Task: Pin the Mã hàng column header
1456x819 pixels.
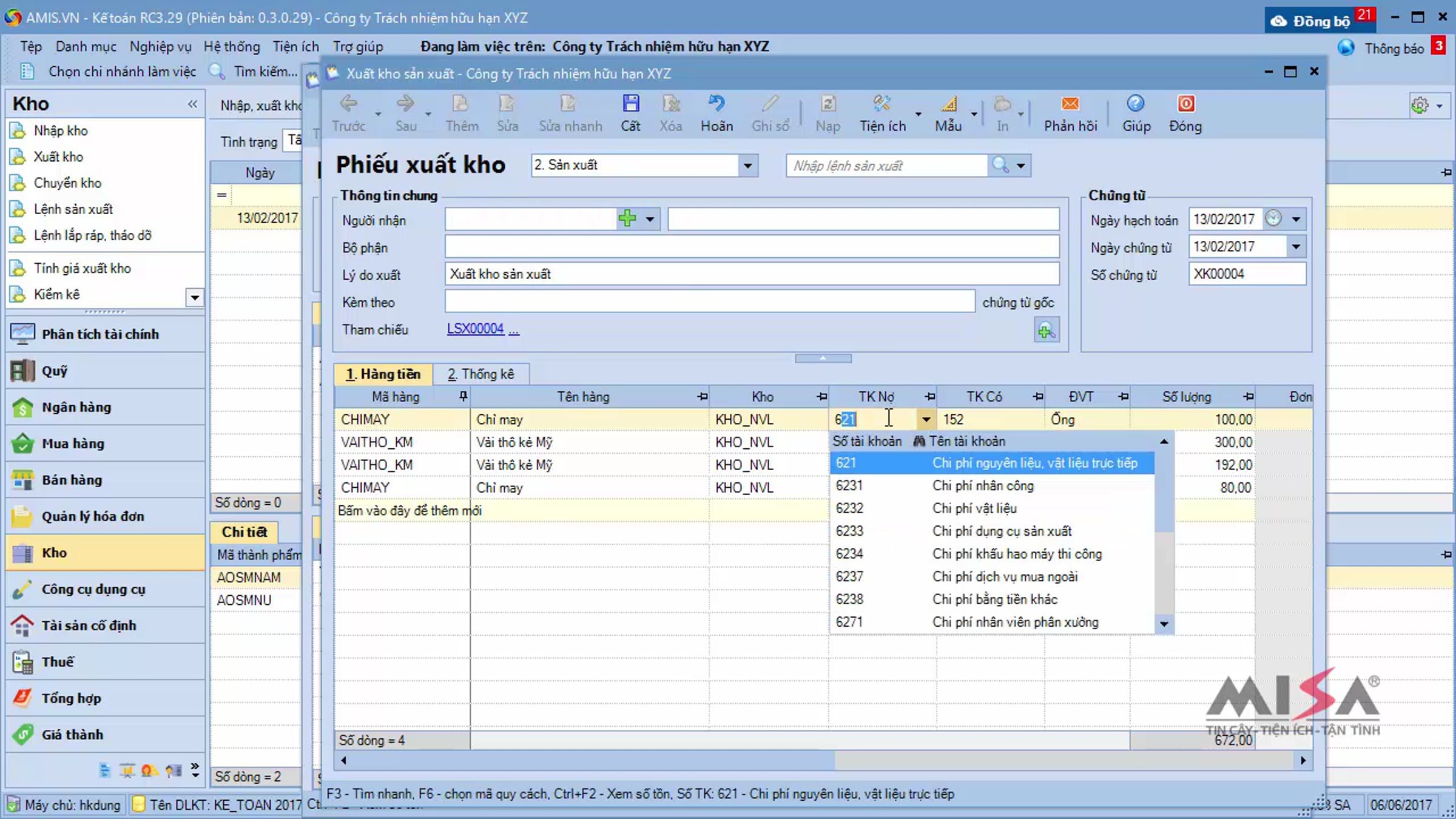Action: pos(463,397)
